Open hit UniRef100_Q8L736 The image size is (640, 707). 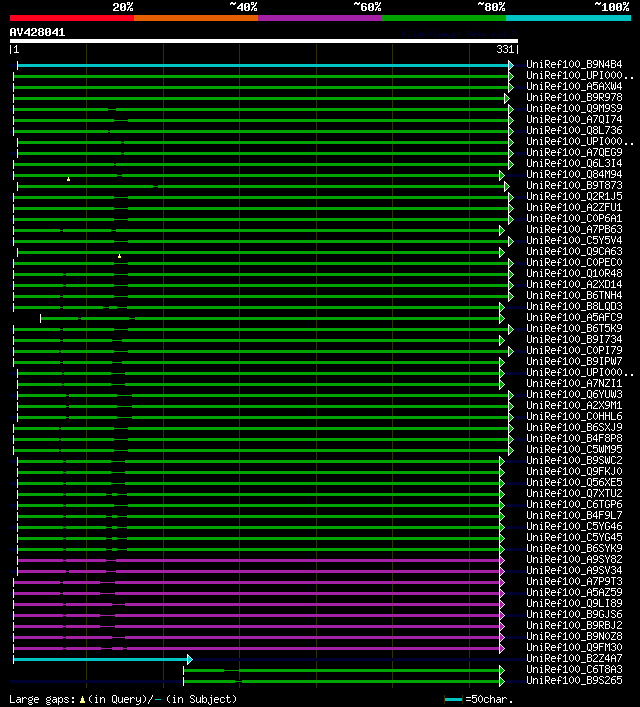pos(574,130)
